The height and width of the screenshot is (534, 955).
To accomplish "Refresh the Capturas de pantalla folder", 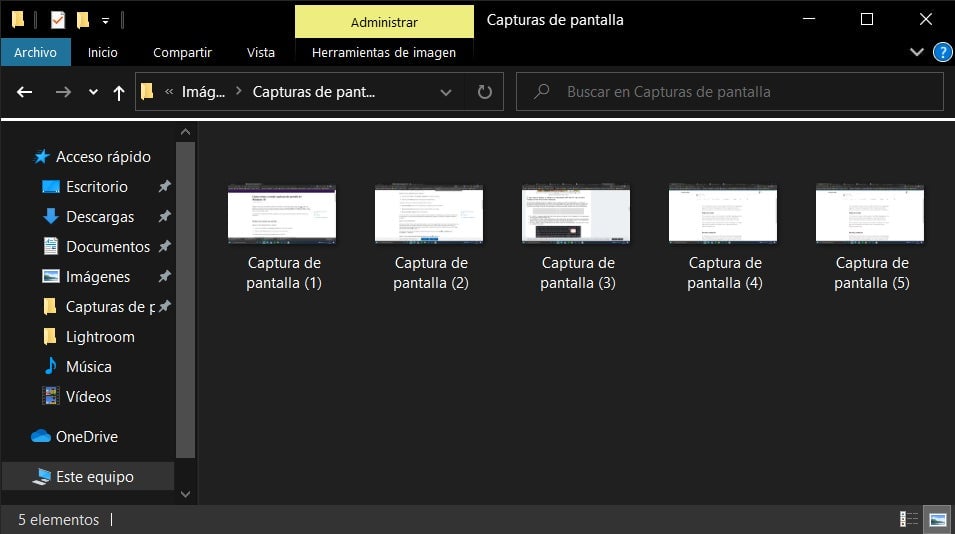I will [485, 92].
